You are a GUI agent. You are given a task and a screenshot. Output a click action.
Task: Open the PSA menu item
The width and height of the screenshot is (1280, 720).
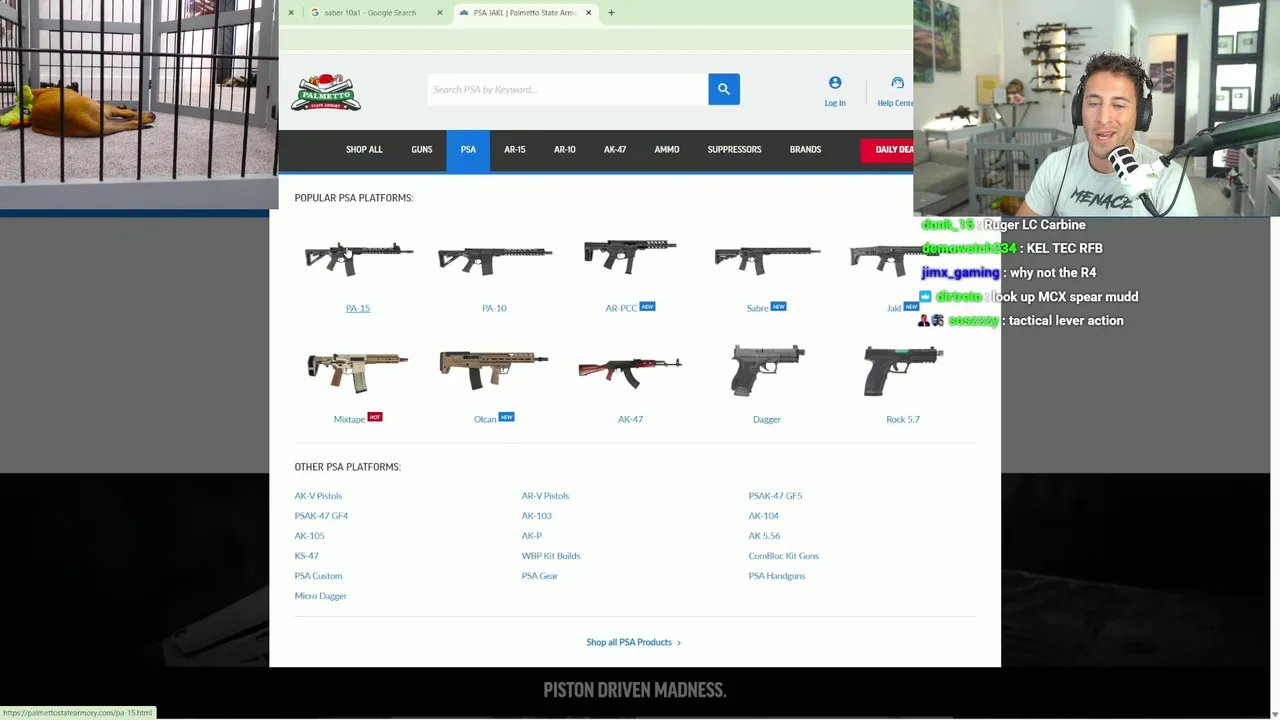468,149
